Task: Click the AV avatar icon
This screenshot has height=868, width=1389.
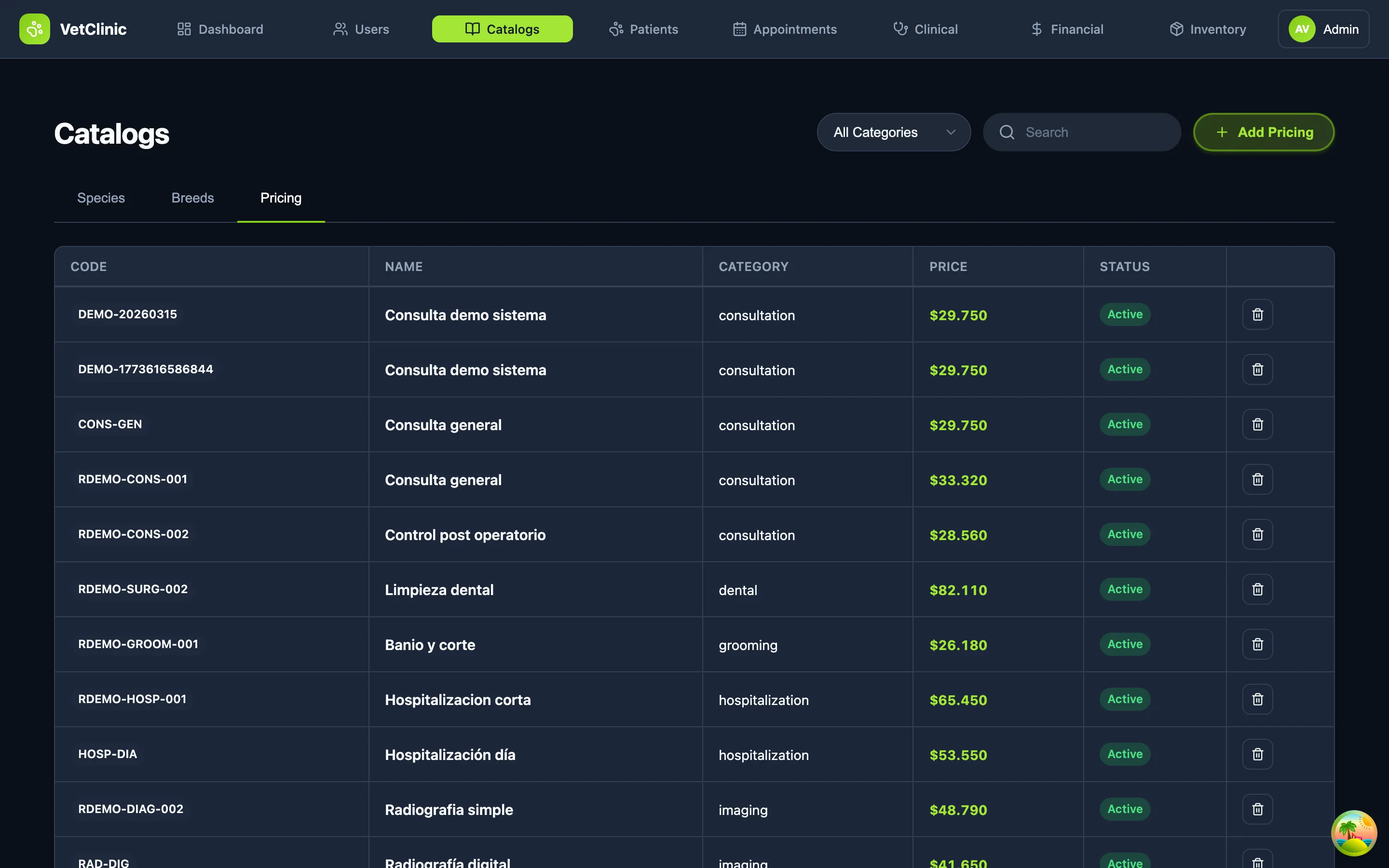Action: (1302, 29)
